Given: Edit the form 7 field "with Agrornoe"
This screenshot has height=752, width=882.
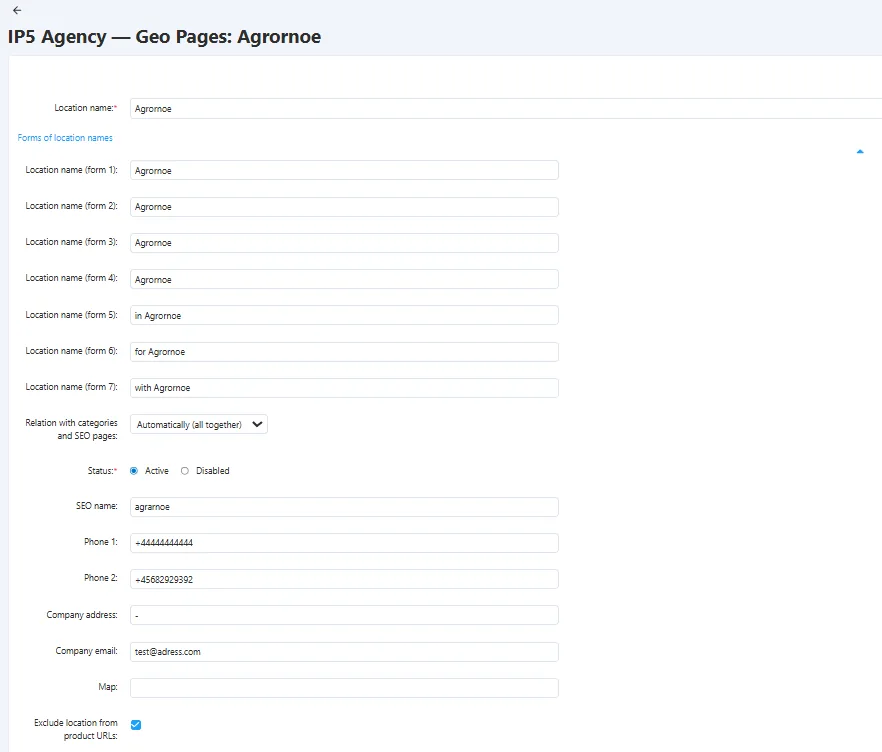Looking at the screenshot, I should click(x=344, y=388).
